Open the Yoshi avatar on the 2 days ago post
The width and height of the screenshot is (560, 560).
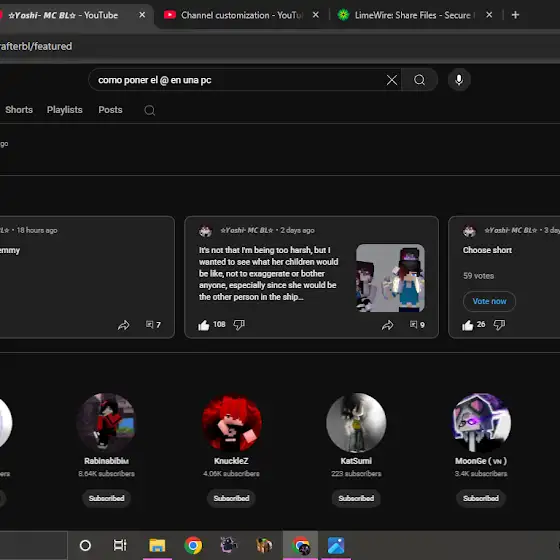(205, 231)
